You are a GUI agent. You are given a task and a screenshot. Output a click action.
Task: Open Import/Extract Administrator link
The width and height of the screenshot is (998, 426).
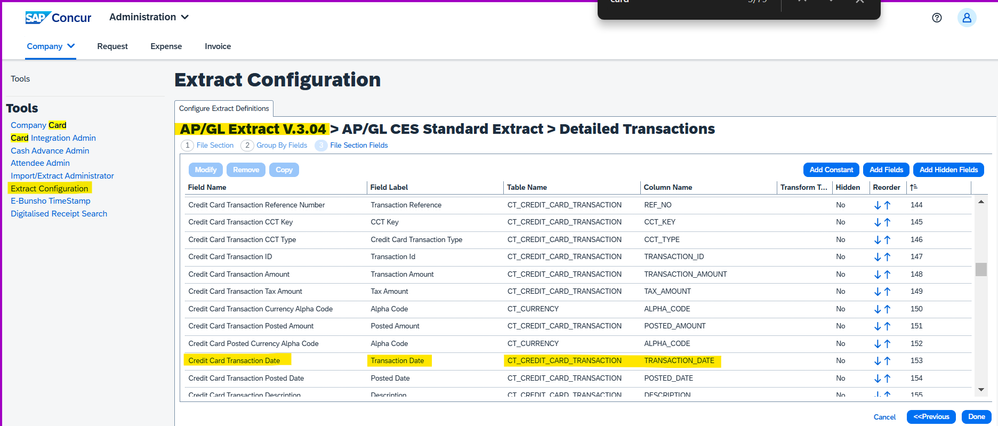[x=62, y=175]
